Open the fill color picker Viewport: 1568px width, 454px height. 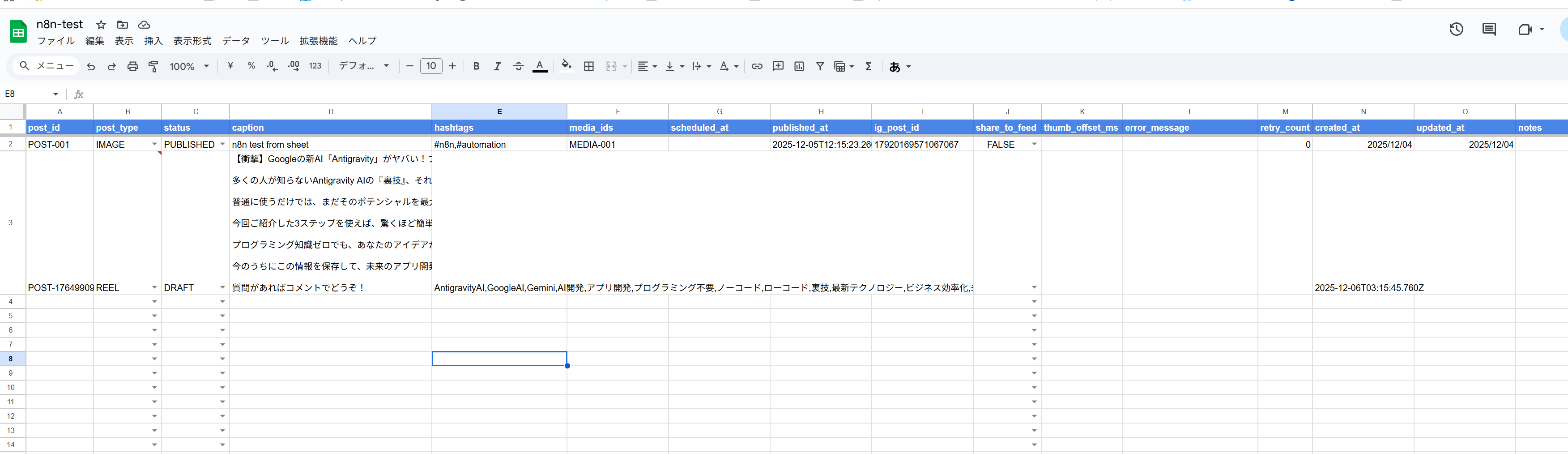click(x=566, y=66)
